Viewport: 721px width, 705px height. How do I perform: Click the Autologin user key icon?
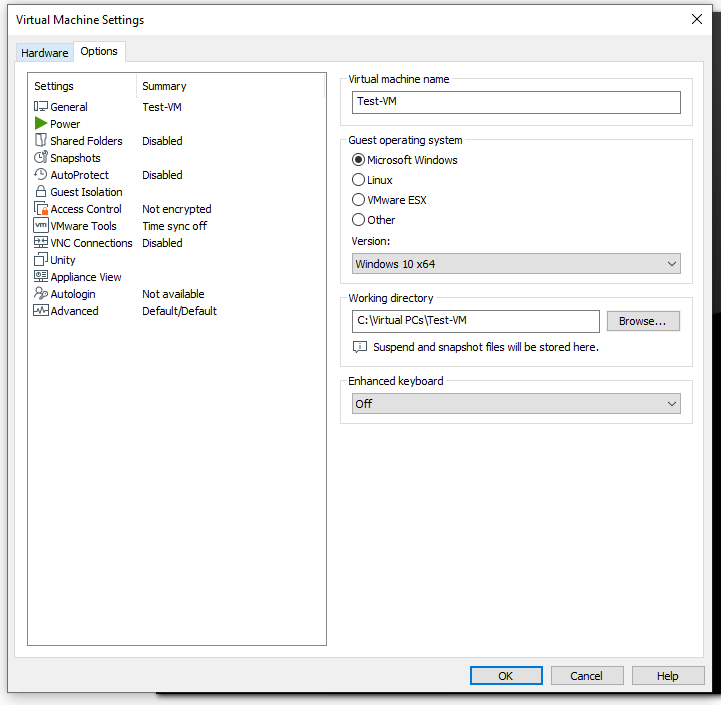(x=40, y=293)
